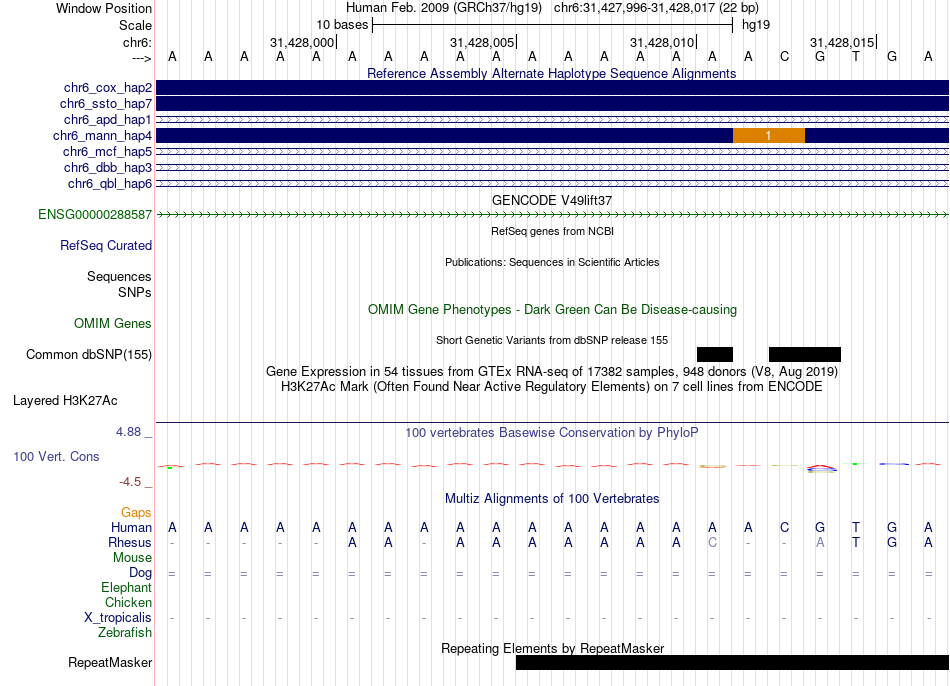
Task: Click the wider right dbSNP variant block
Action: pyautogui.click(x=805, y=355)
